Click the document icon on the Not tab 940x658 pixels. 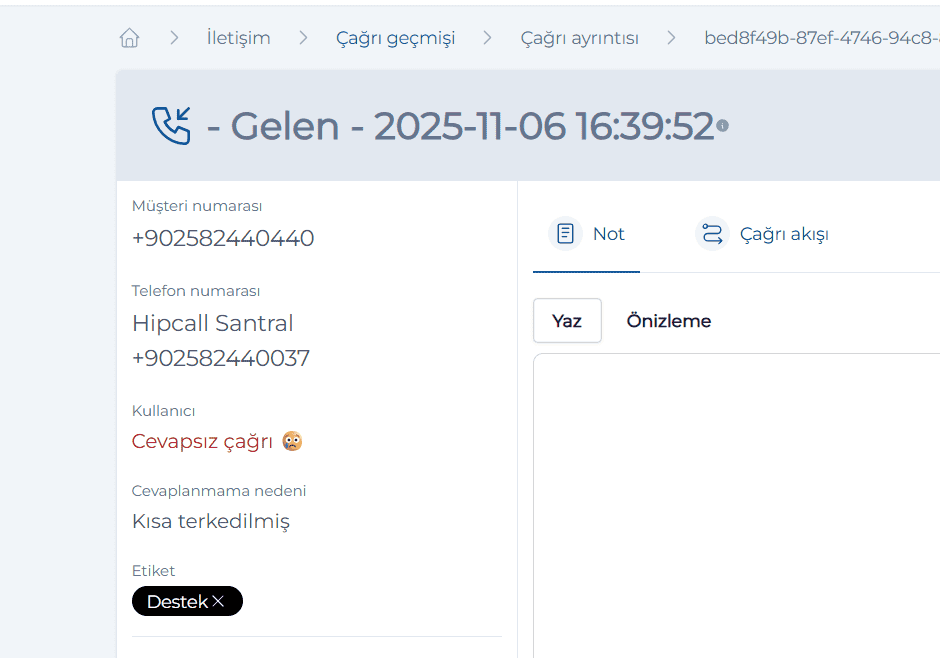pos(566,234)
